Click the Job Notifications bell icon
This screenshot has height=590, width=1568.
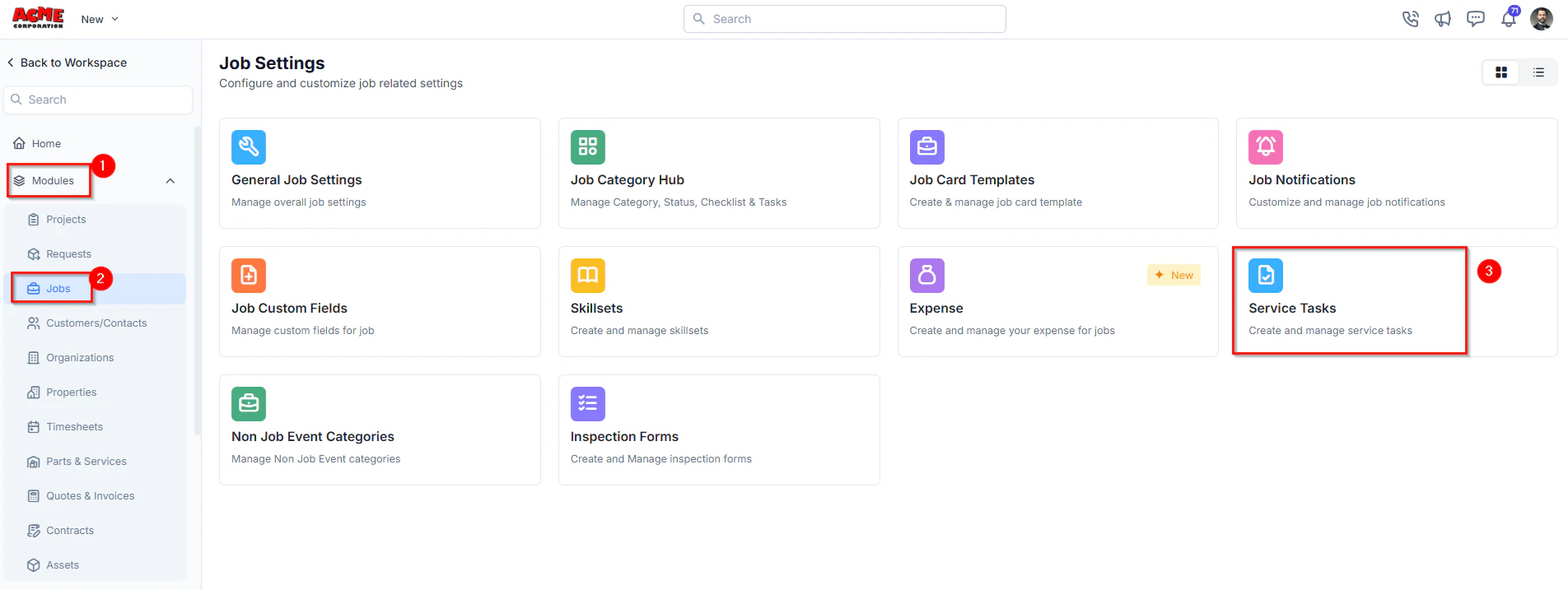1266,147
